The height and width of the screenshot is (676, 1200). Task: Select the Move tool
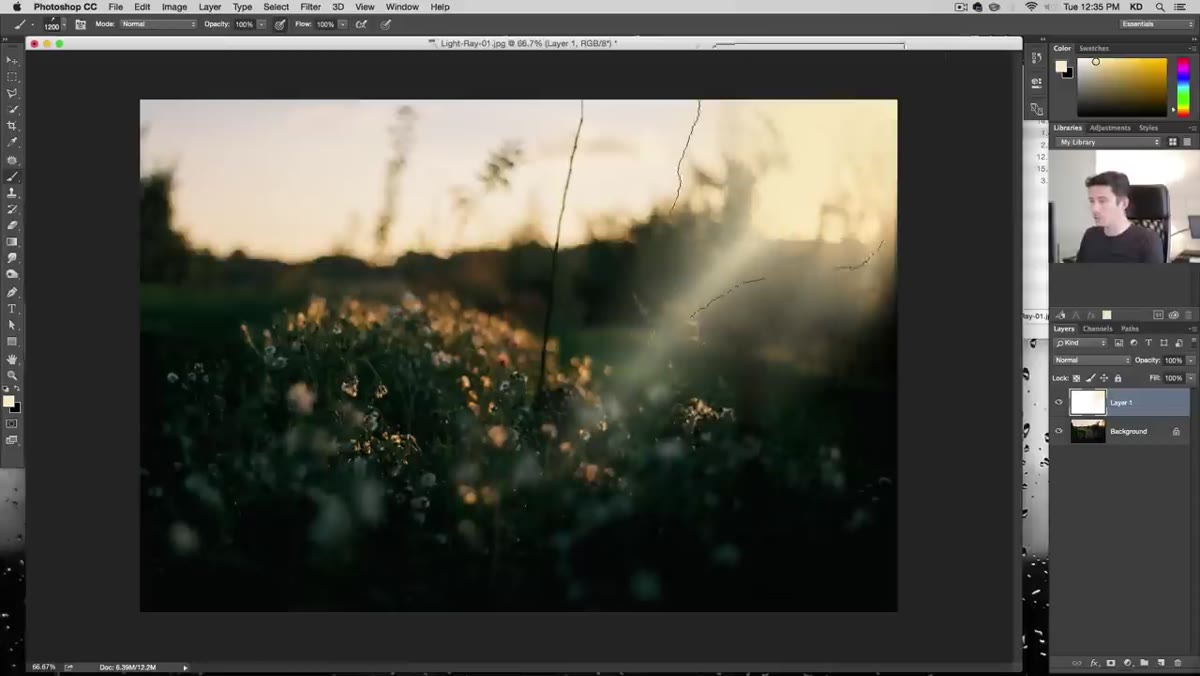[12, 60]
